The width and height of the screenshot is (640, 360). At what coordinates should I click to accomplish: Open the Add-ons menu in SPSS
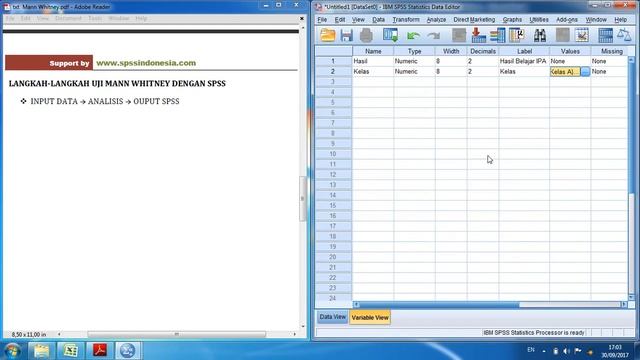coord(567,20)
